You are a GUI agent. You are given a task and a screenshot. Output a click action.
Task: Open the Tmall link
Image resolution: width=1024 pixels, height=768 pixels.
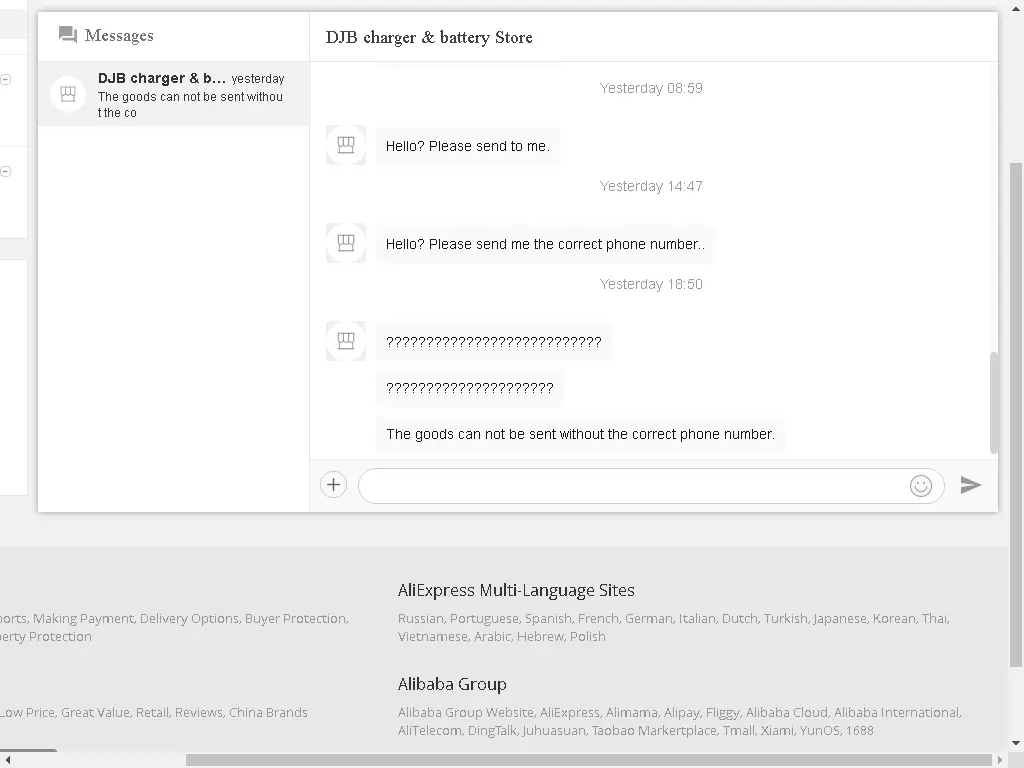coord(738,731)
